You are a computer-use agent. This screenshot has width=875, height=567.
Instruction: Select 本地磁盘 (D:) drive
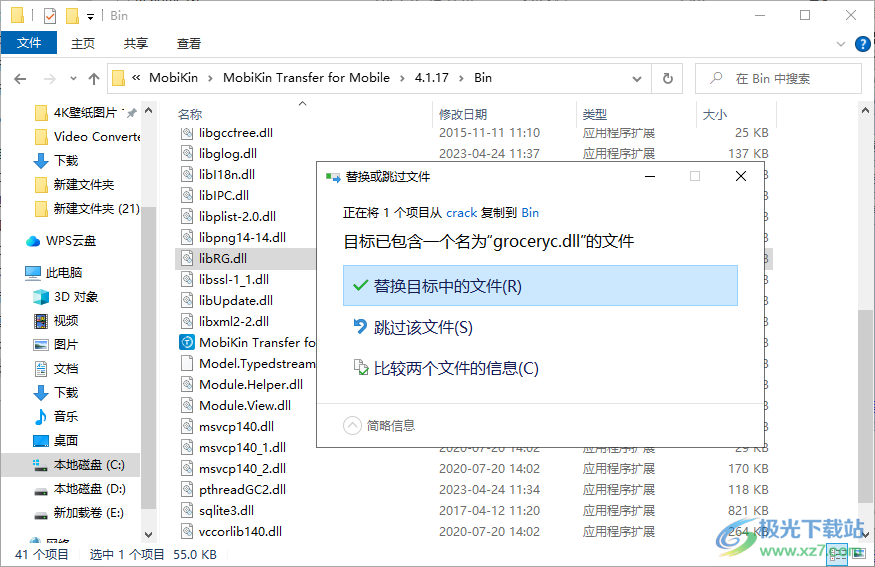79,489
